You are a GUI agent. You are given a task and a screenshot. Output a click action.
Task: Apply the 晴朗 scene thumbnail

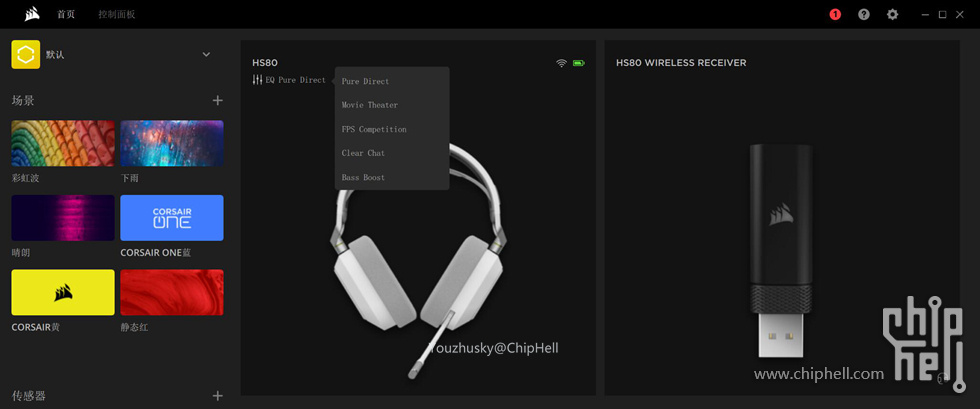[63, 218]
